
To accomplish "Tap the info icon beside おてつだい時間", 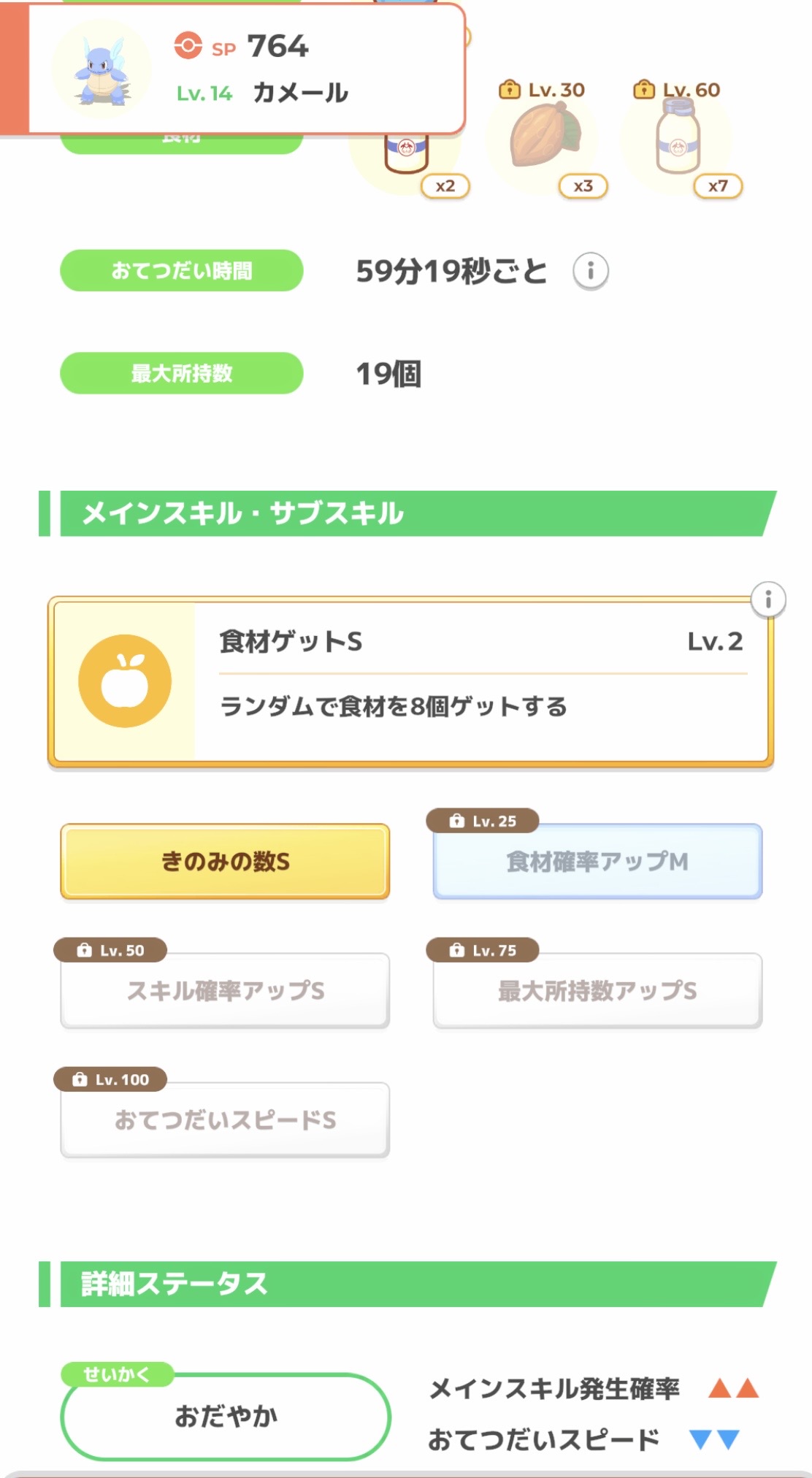I will (x=590, y=271).
